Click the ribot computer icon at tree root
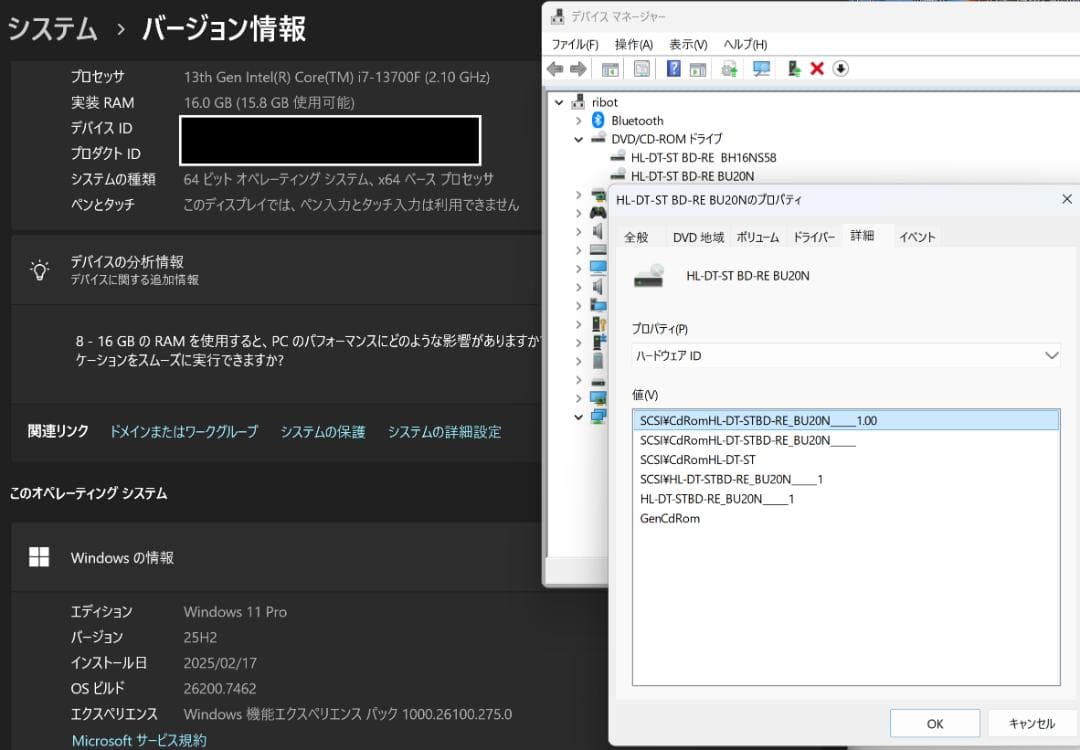1080x750 pixels. point(576,101)
